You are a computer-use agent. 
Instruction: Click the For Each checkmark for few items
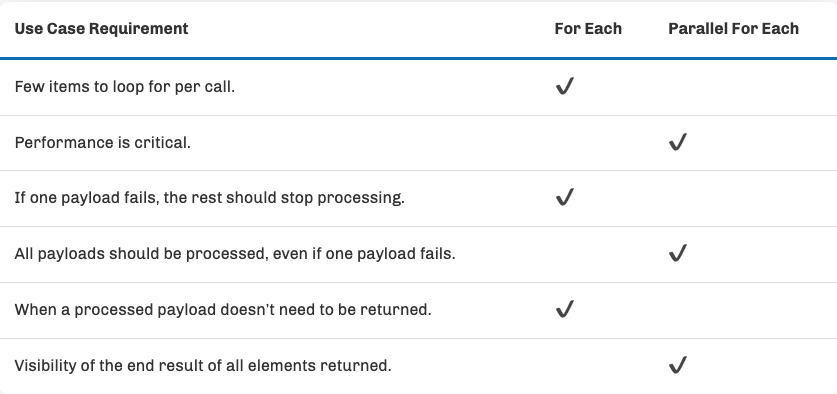[x=565, y=86]
